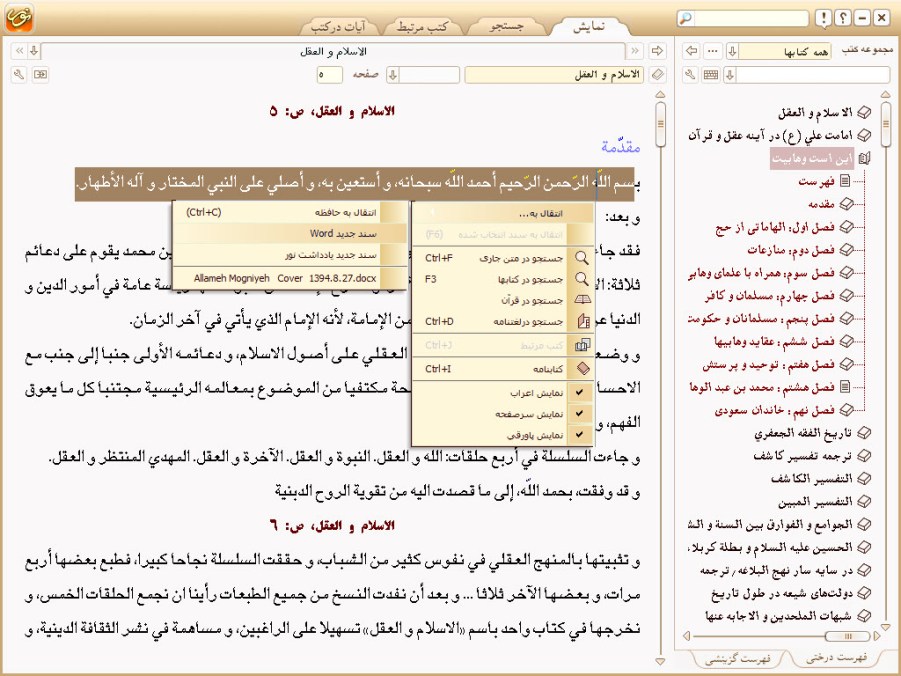Click the left arrow of the tree's horizontal scrollbar
901x676 pixels.
click(686, 636)
